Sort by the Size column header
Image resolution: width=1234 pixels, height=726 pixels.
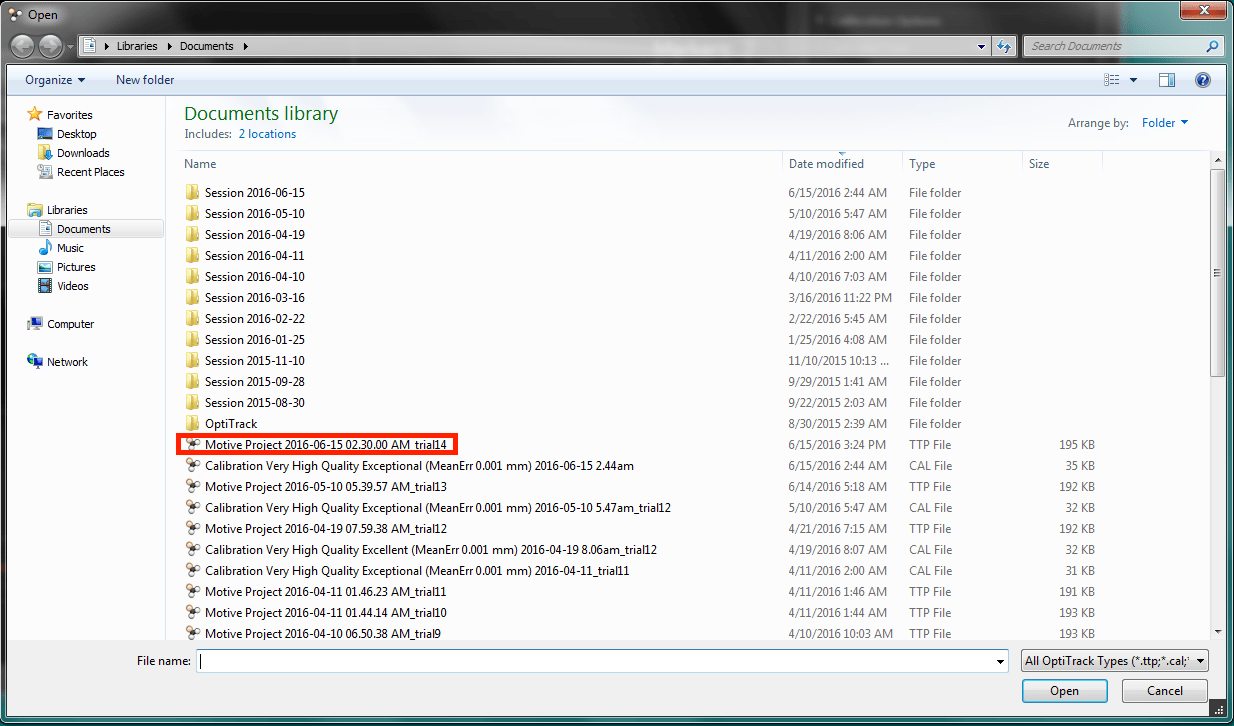tap(1062, 163)
